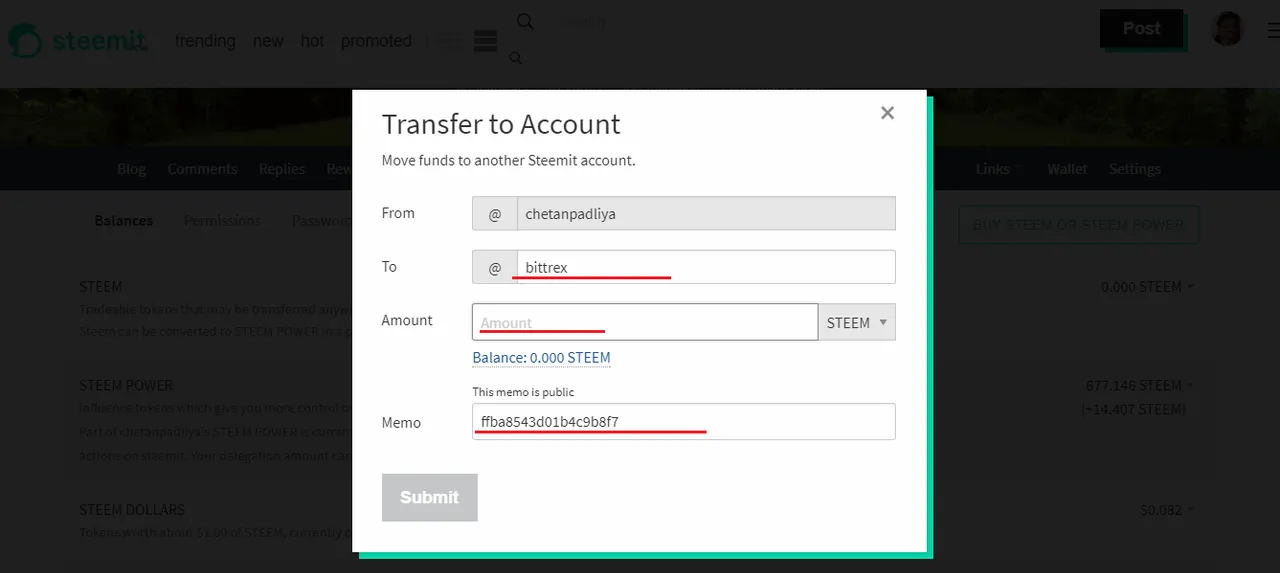Open the Settings tab

[1135, 169]
